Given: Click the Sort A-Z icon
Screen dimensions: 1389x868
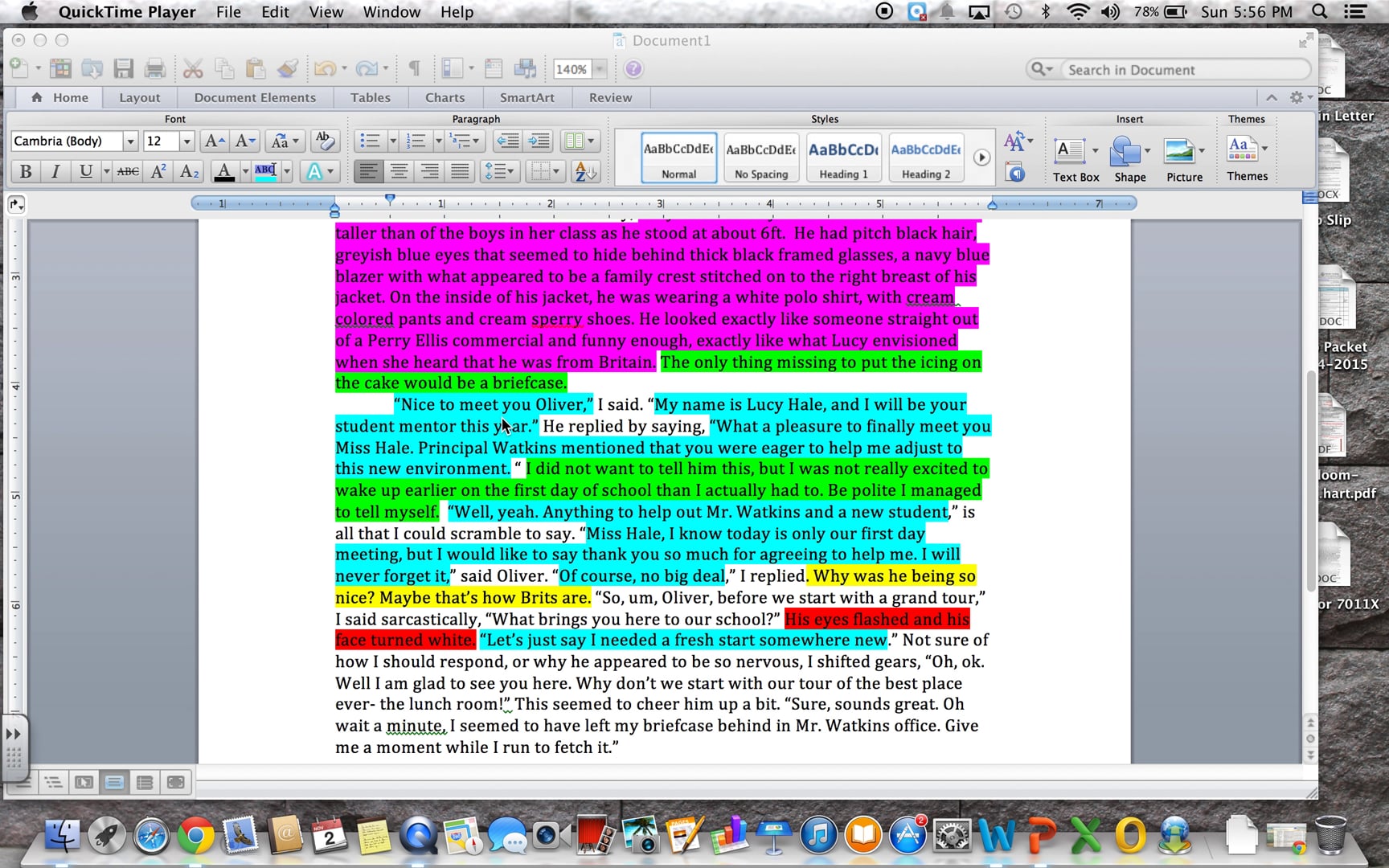Looking at the screenshot, I should click(585, 171).
